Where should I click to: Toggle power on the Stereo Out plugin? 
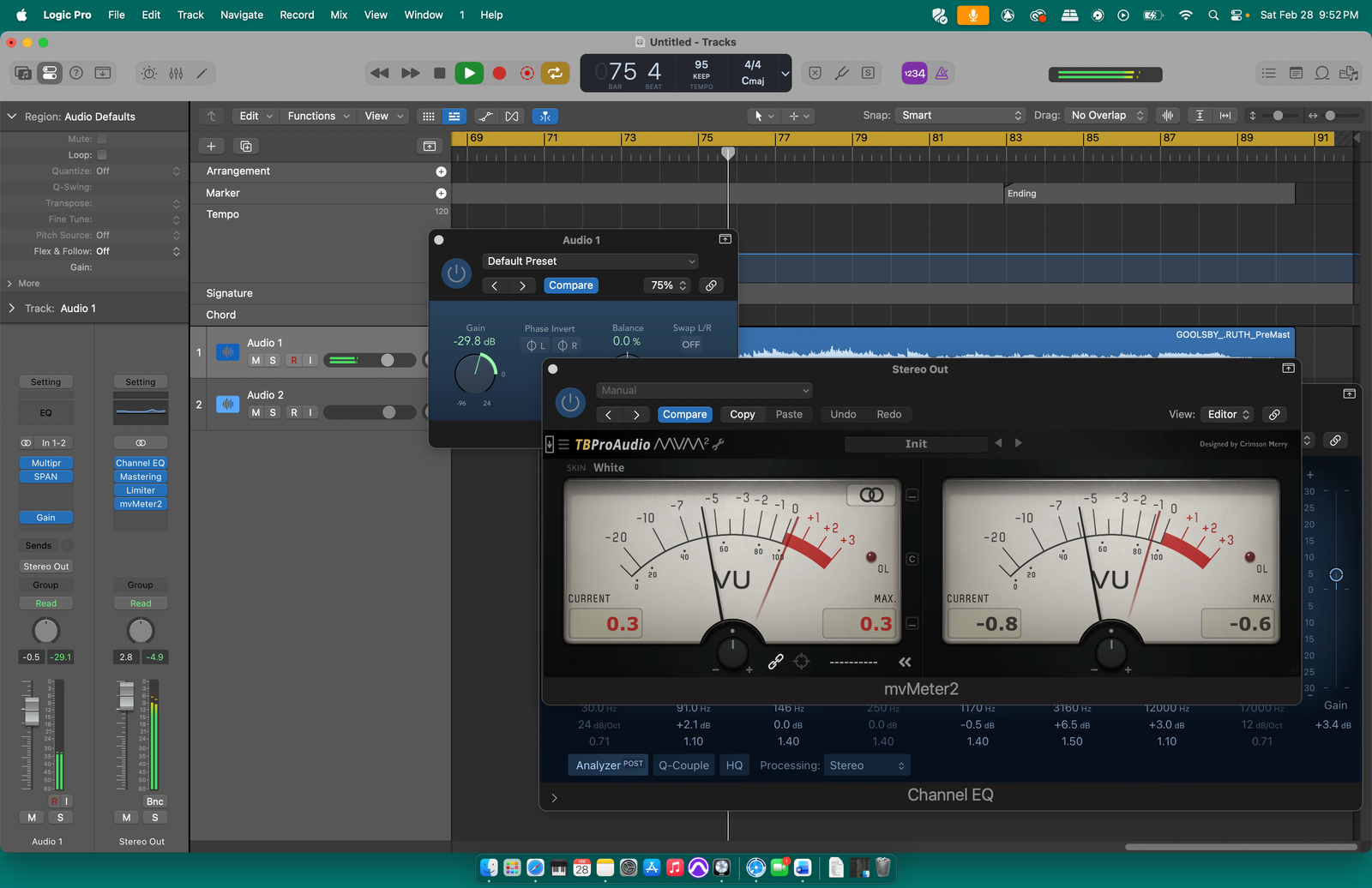[x=570, y=403]
